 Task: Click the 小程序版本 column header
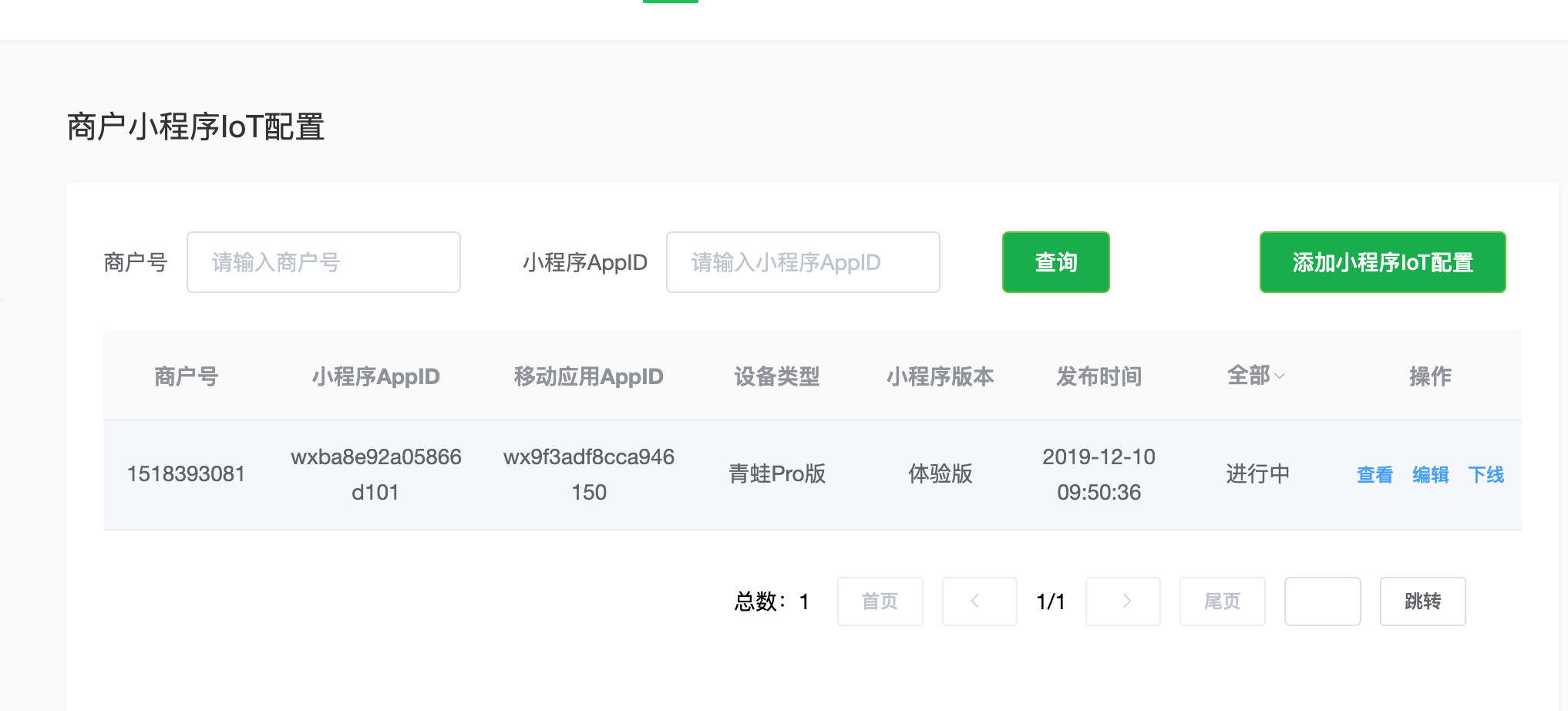940,376
